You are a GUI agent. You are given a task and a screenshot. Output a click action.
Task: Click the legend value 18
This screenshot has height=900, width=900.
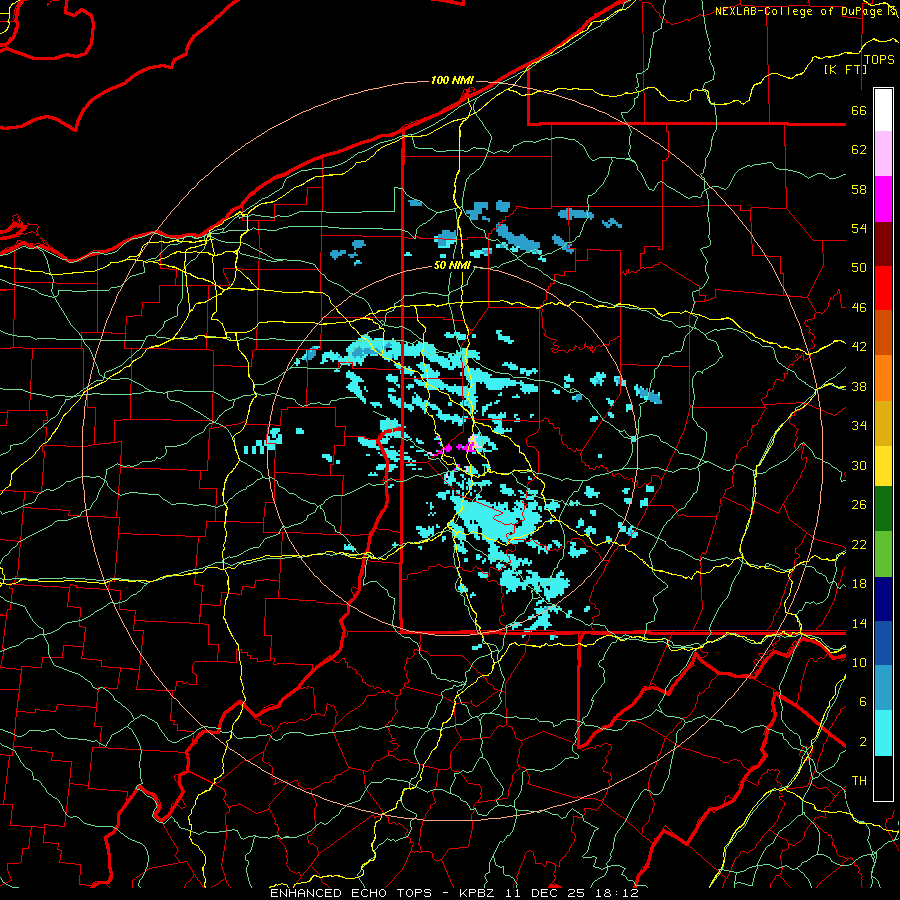click(x=859, y=584)
